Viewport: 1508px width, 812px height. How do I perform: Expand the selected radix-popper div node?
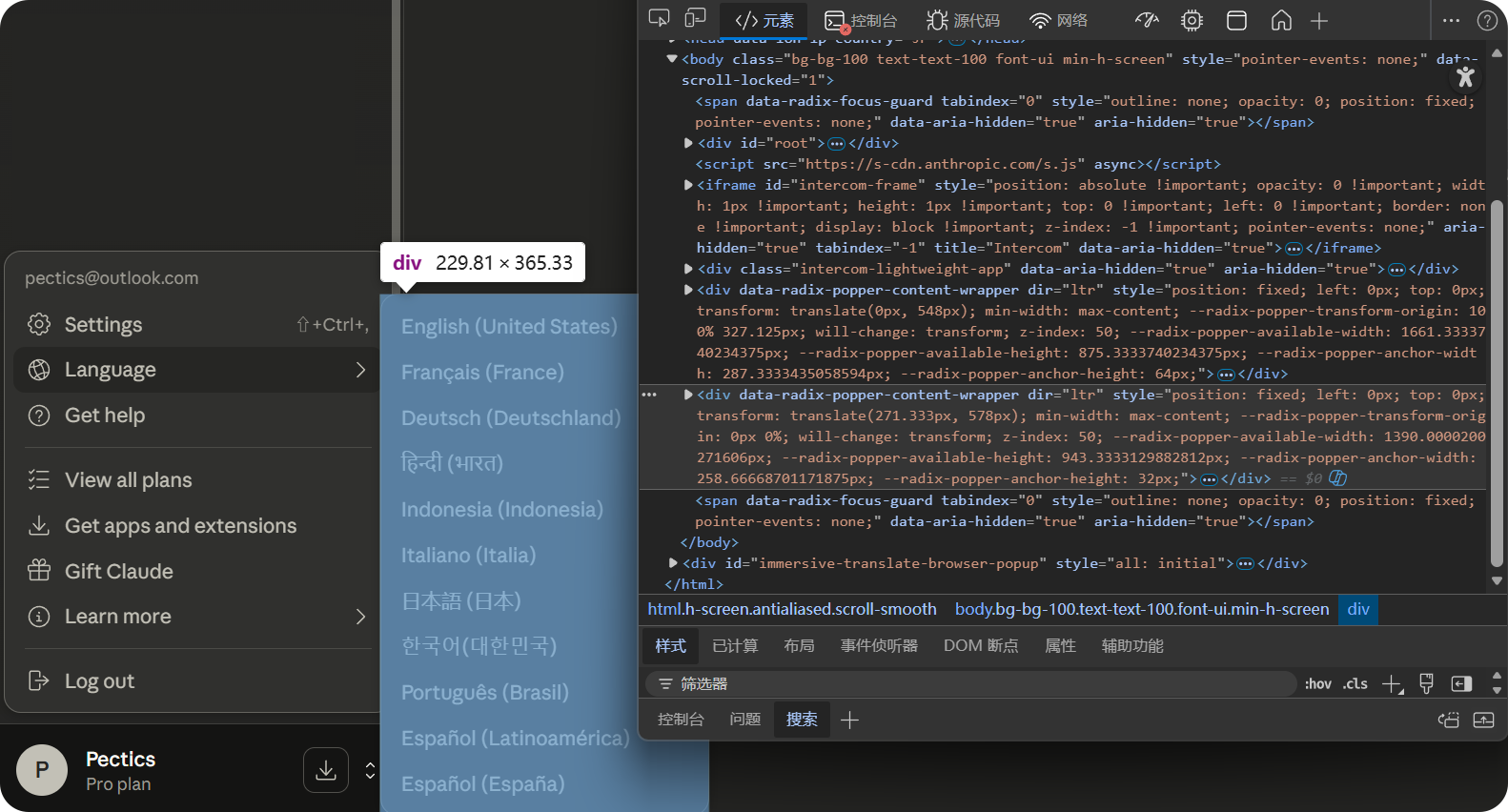coord(688,395)
